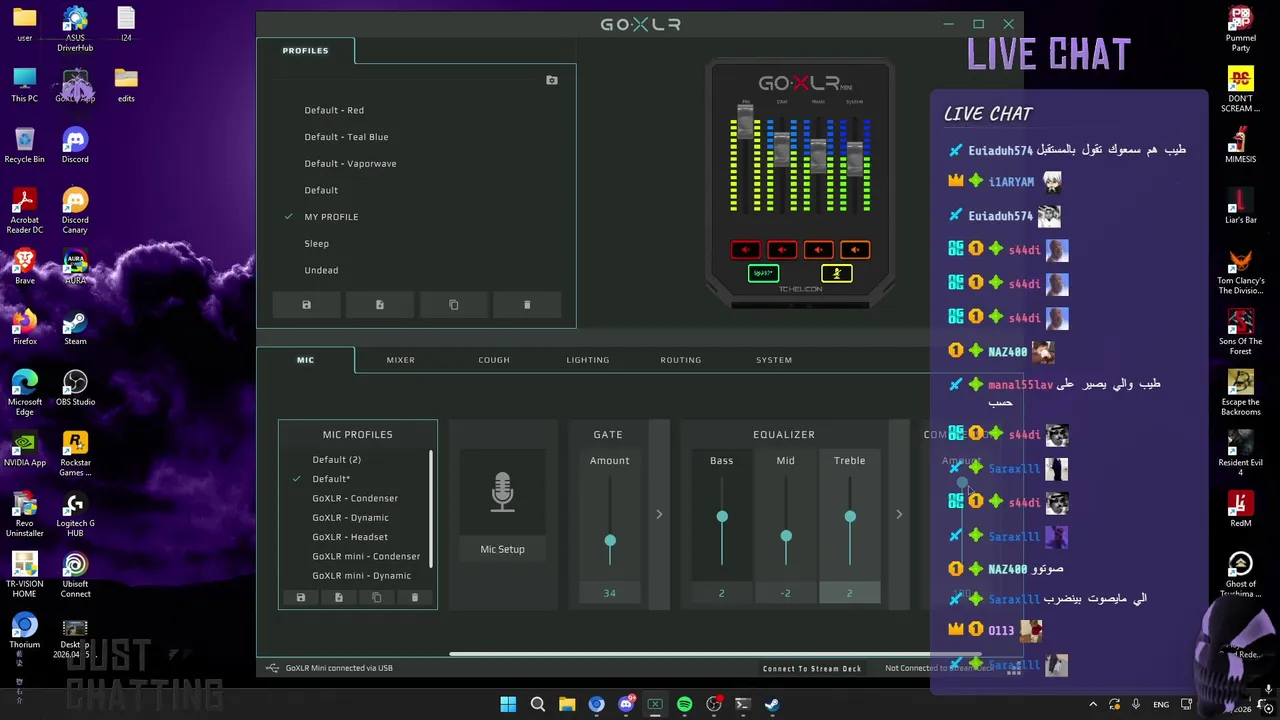Viewport: 1280px width, 720px height.
Task: Toggle the System channel mute button on the device image
Action: 855,250
